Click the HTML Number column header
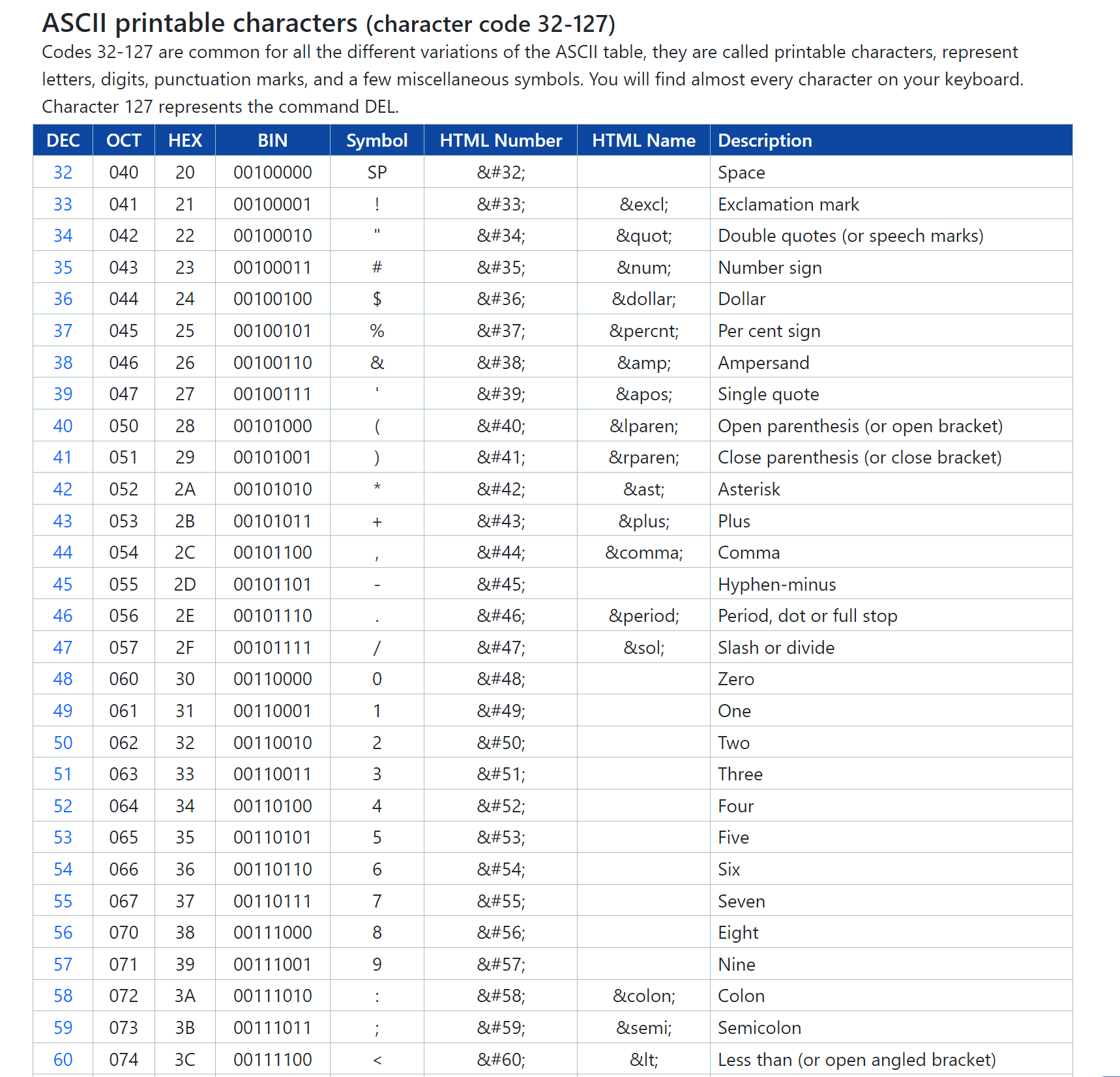This screenshot has width=1120, height=1077. point(501,141)
